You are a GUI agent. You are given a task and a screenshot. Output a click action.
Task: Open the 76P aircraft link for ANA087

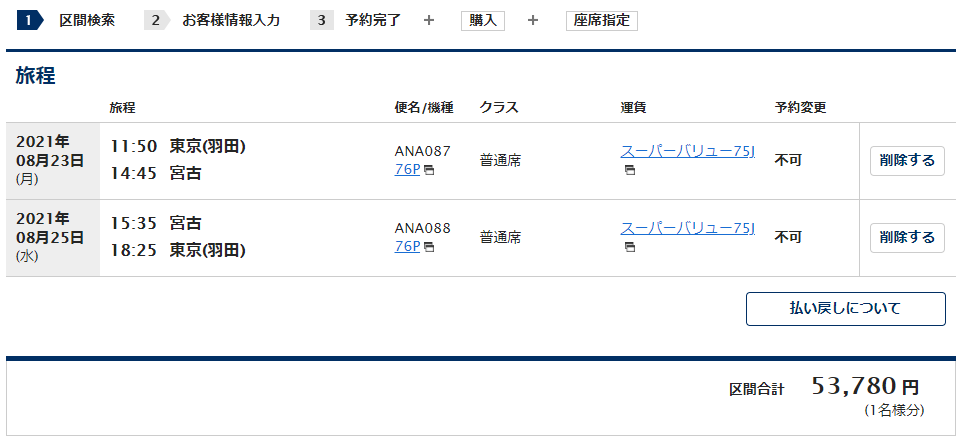pos(407,169)
